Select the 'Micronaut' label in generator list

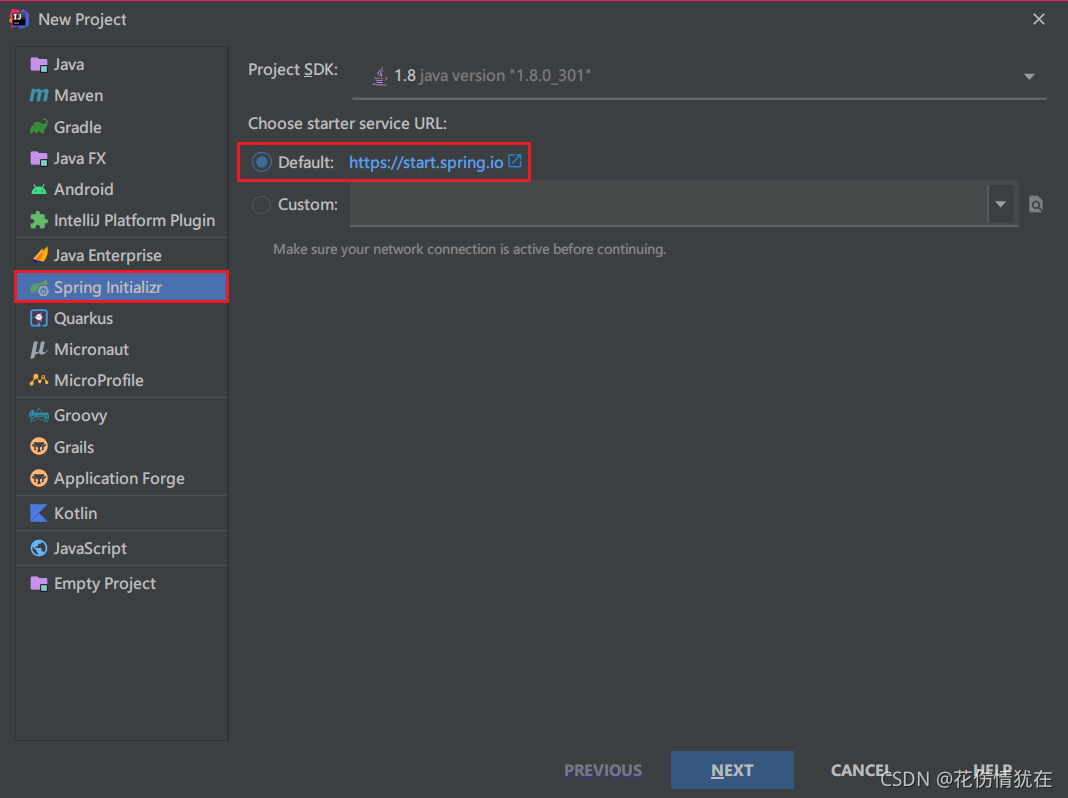click(91, 349)
